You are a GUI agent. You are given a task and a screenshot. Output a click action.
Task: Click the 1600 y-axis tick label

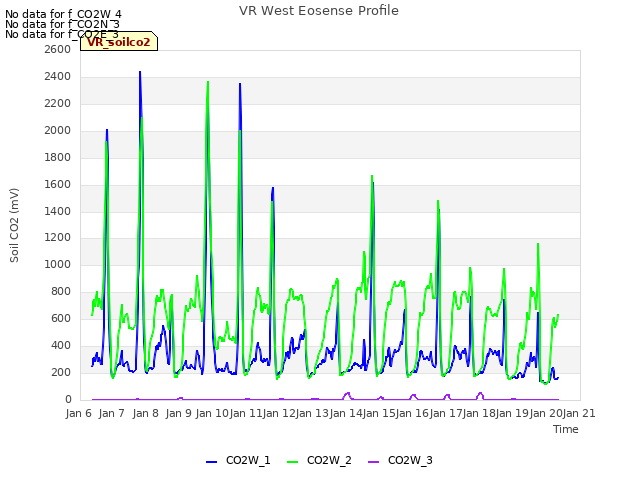pyautogui.click(x=58, y=184)
